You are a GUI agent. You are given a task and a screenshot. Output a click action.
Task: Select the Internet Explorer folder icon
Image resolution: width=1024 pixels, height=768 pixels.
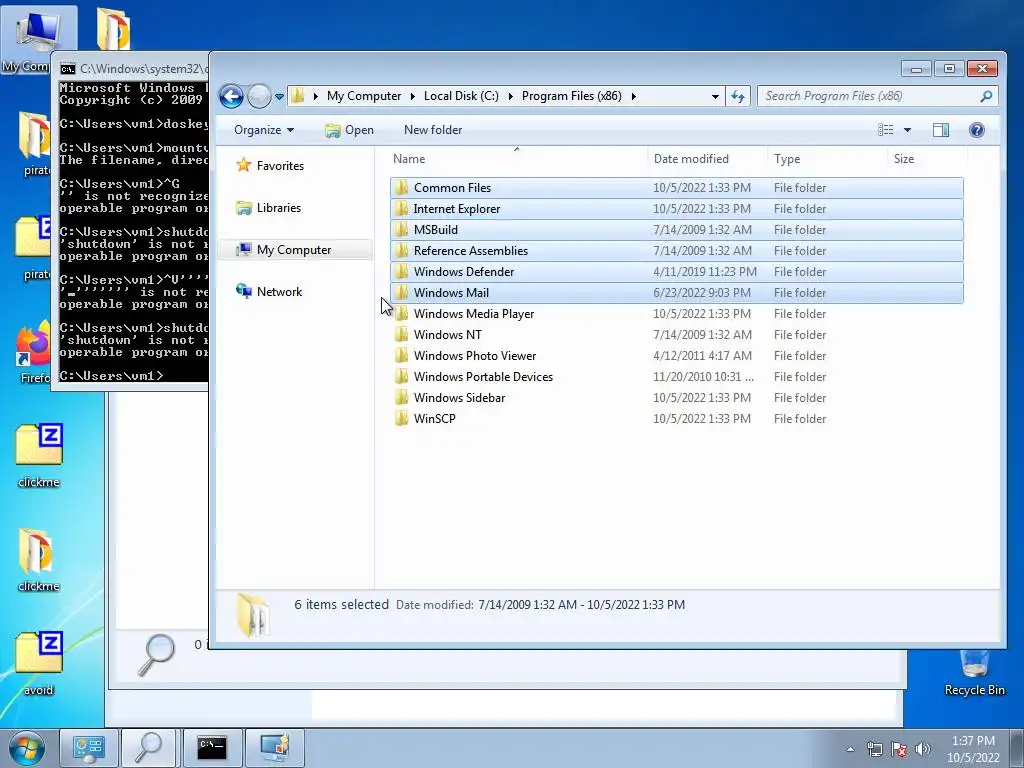tap(401, 208)
